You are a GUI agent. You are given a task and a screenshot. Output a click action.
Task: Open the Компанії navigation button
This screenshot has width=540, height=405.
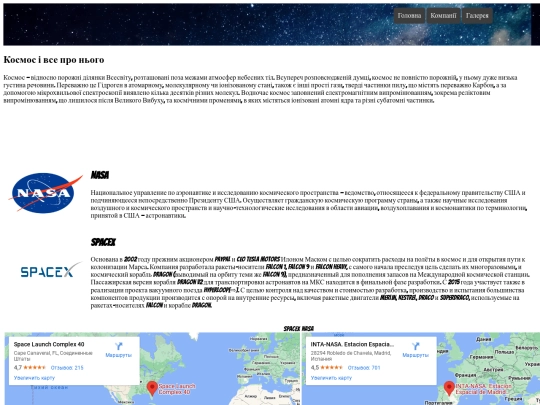click(x=443, y=15)
